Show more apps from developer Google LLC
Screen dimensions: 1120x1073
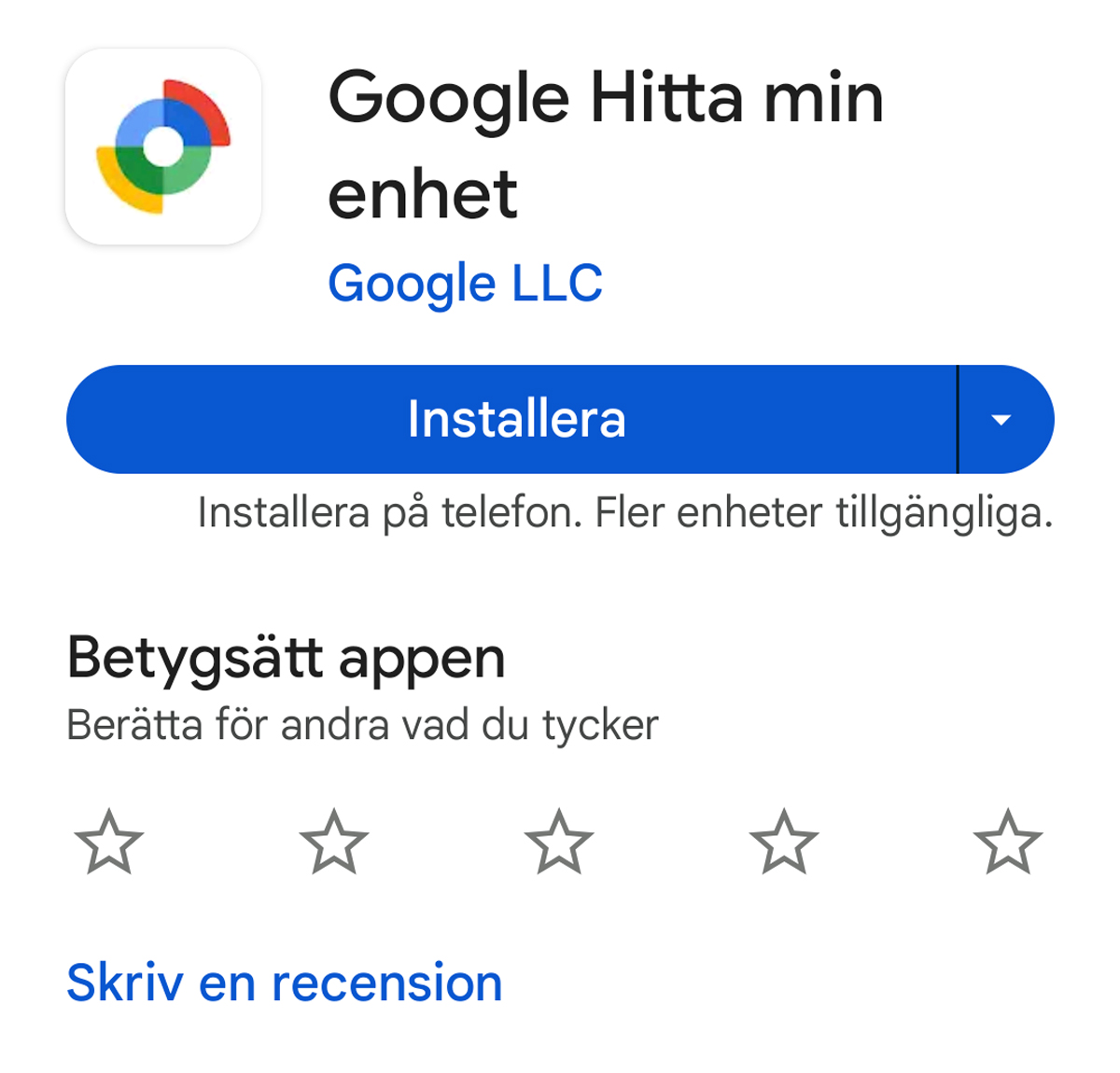click(x=465, y=284)
